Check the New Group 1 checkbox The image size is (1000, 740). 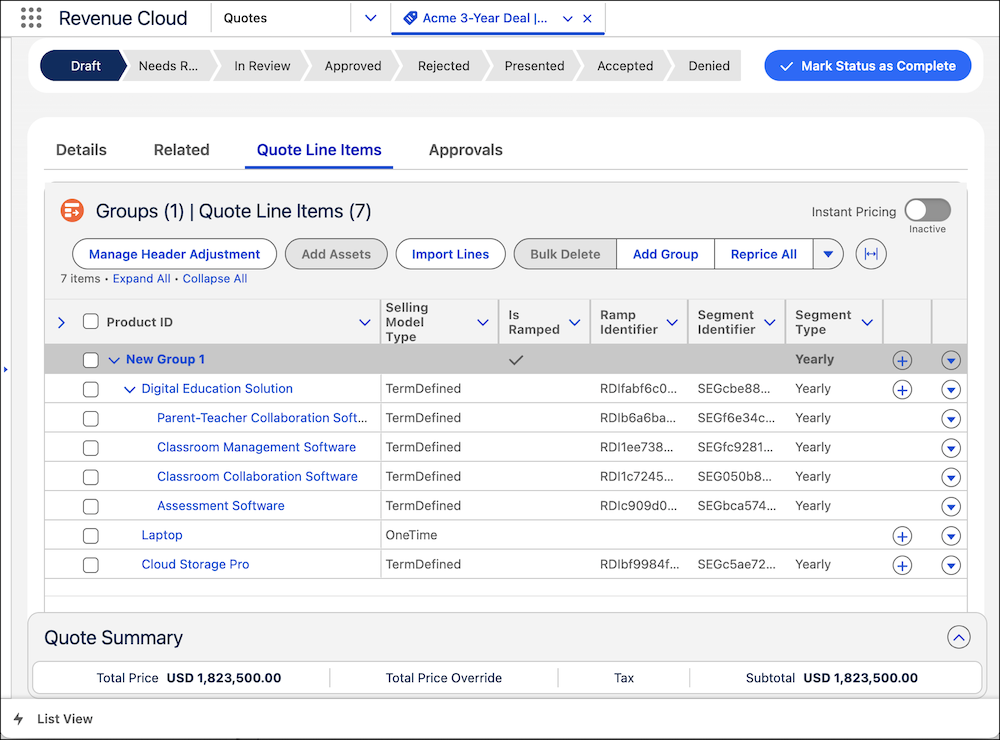click(91, 360)
